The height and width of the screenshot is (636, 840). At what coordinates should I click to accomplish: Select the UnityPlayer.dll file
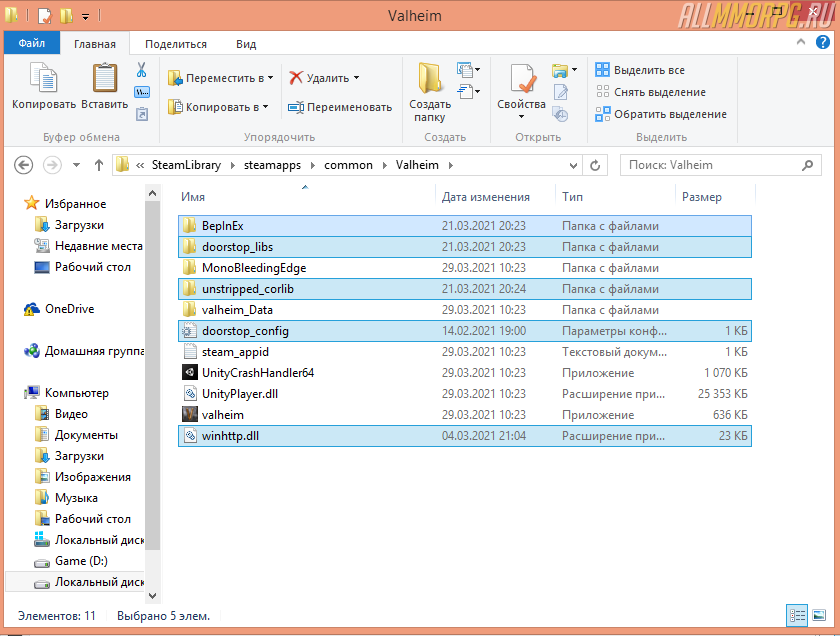464,394
